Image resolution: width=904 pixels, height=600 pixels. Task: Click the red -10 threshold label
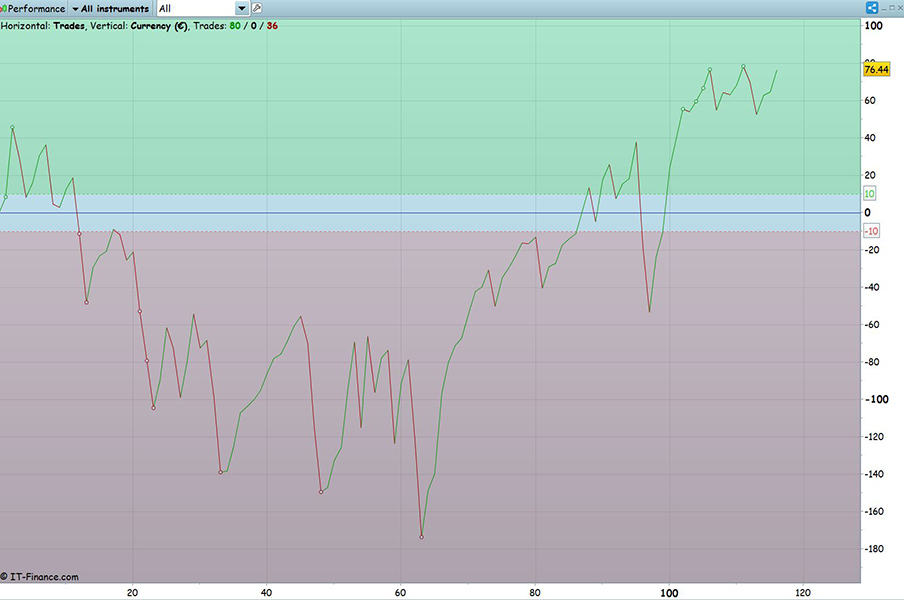(871, 231)
